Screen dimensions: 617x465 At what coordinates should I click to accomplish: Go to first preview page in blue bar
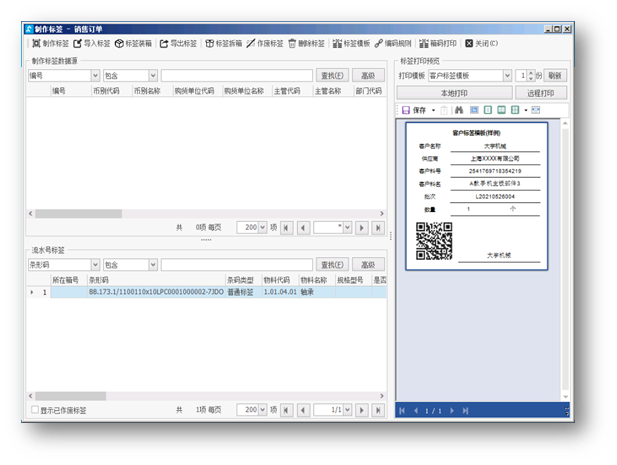point(402,411)
